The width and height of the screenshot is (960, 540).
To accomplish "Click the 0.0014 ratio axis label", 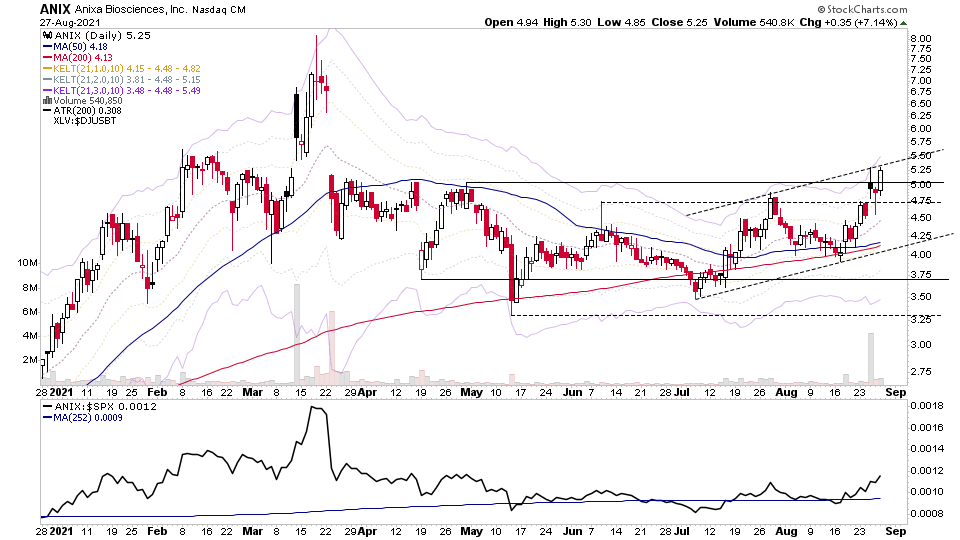I will 926,448.
